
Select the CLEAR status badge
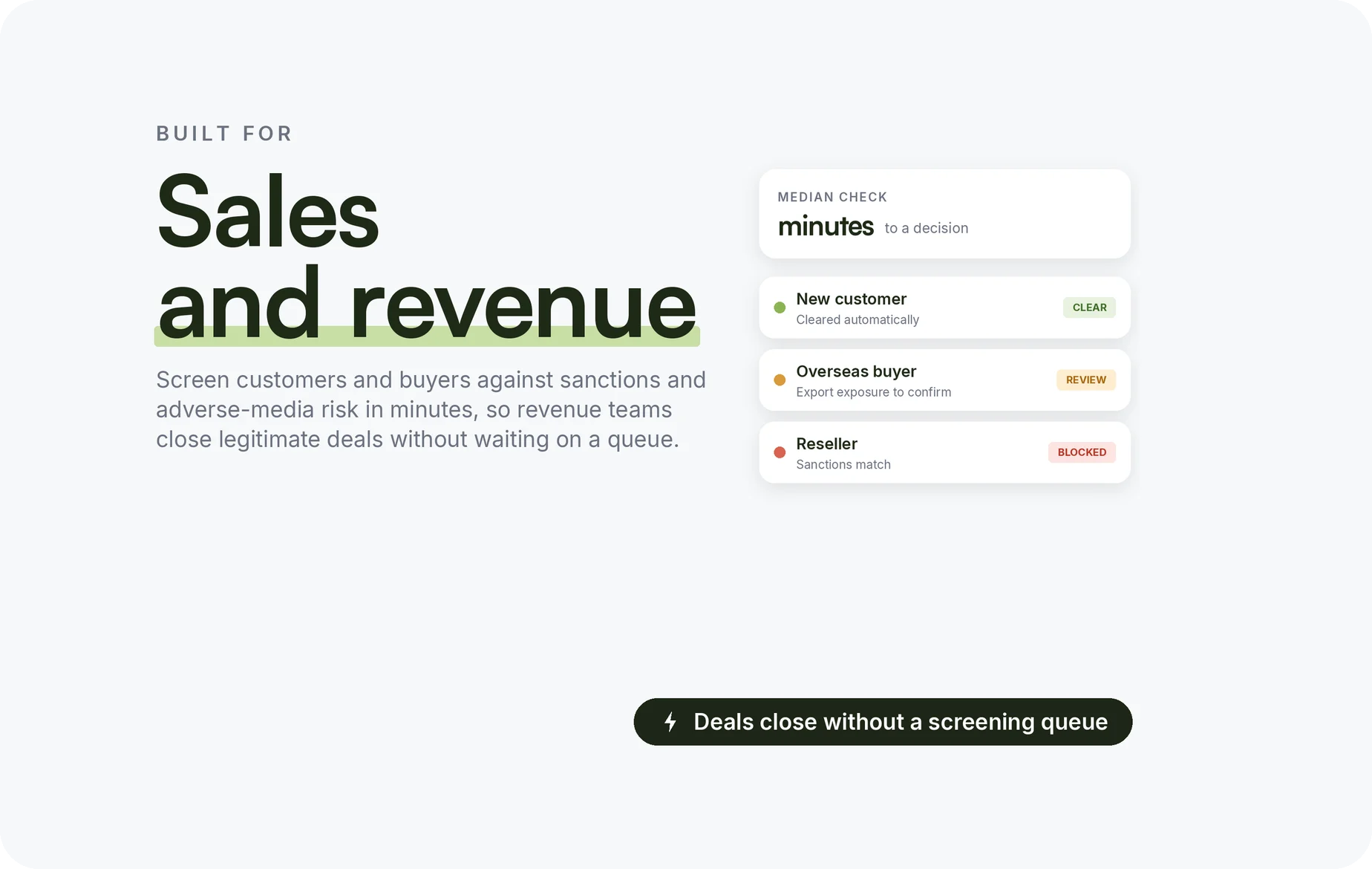[1089, 307]
